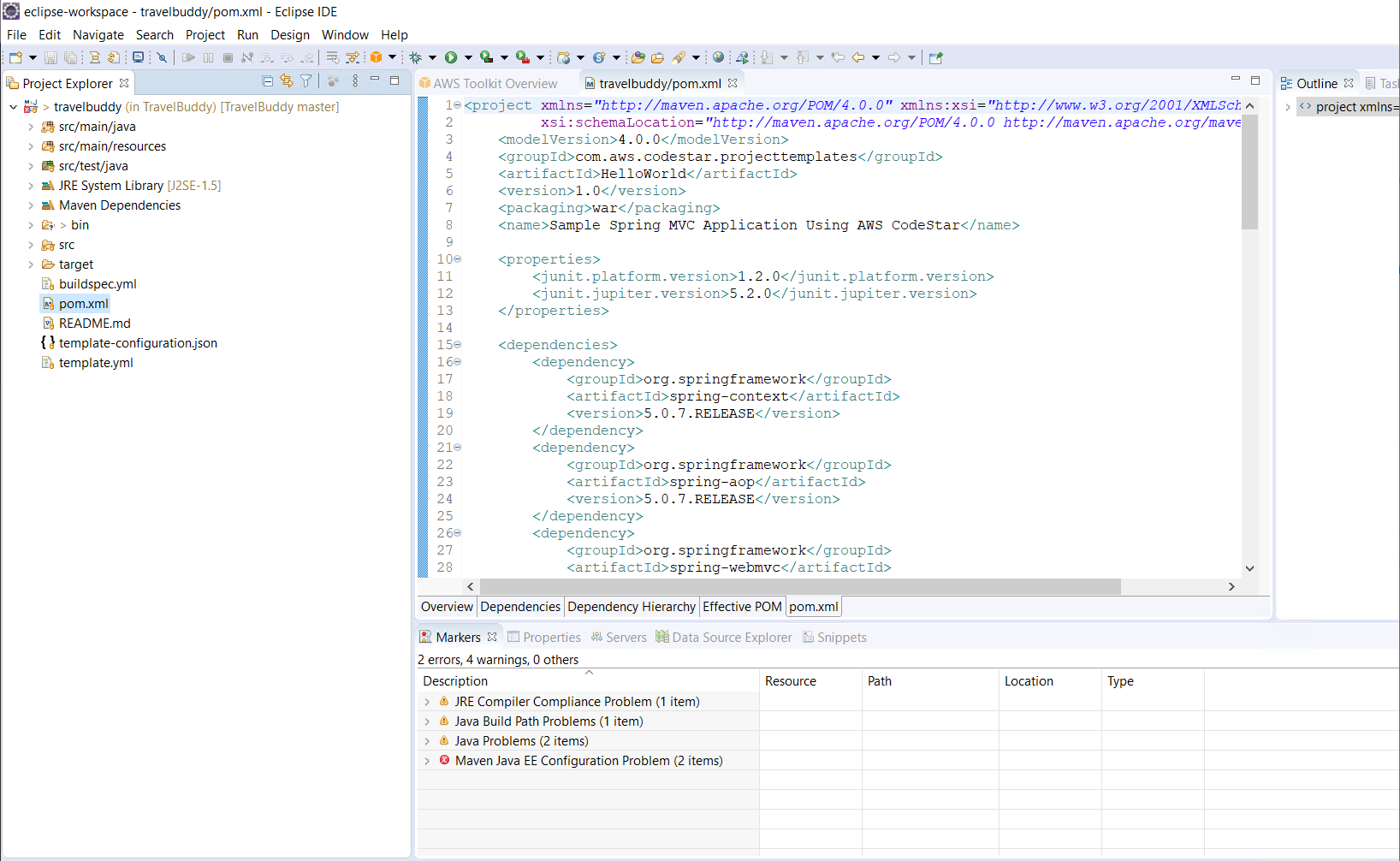Image resolution: width=1400 pixels, height=861 pixels.
Task: Click New Dynamic Web Project icon
Action: click(x=563, y=57)
